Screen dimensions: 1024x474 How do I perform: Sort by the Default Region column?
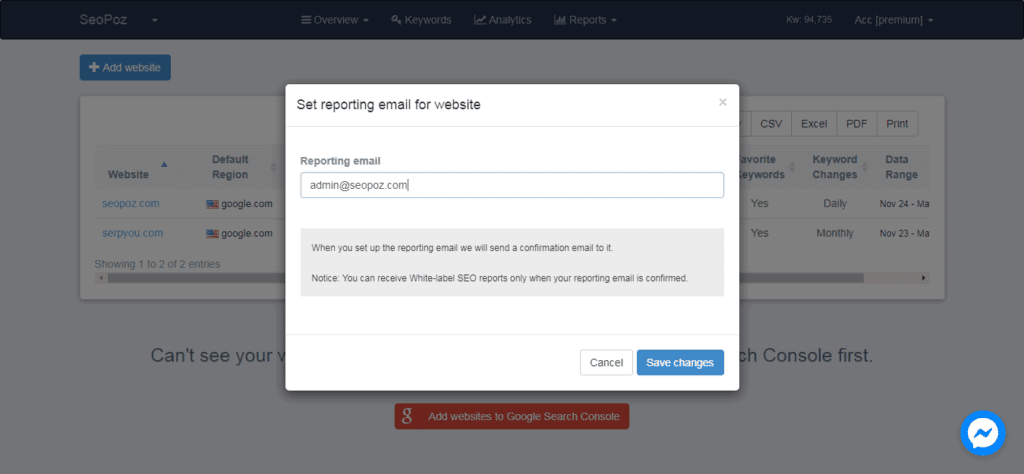(x=240, y=167)
